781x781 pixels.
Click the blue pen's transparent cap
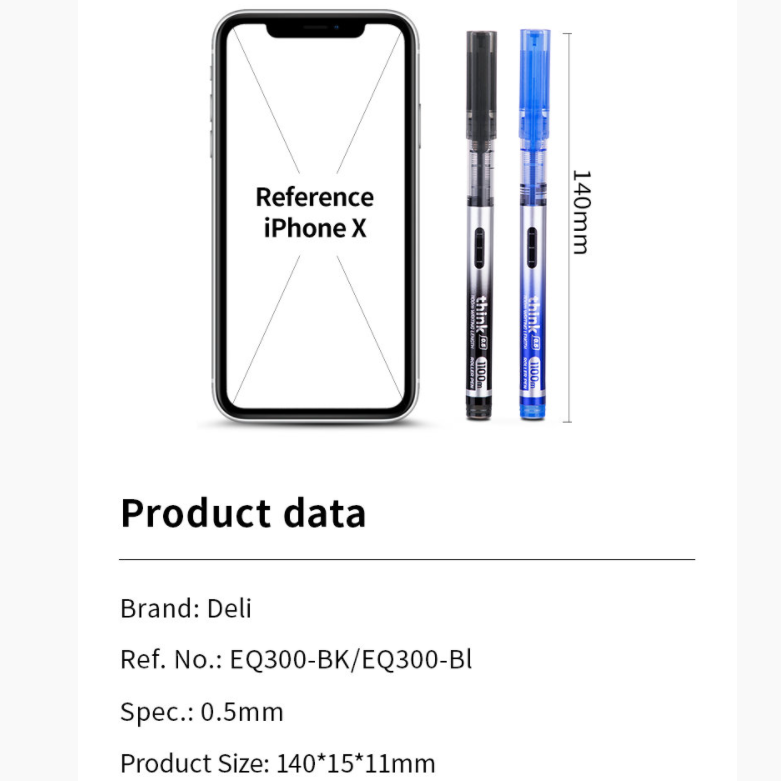(534, 84)
